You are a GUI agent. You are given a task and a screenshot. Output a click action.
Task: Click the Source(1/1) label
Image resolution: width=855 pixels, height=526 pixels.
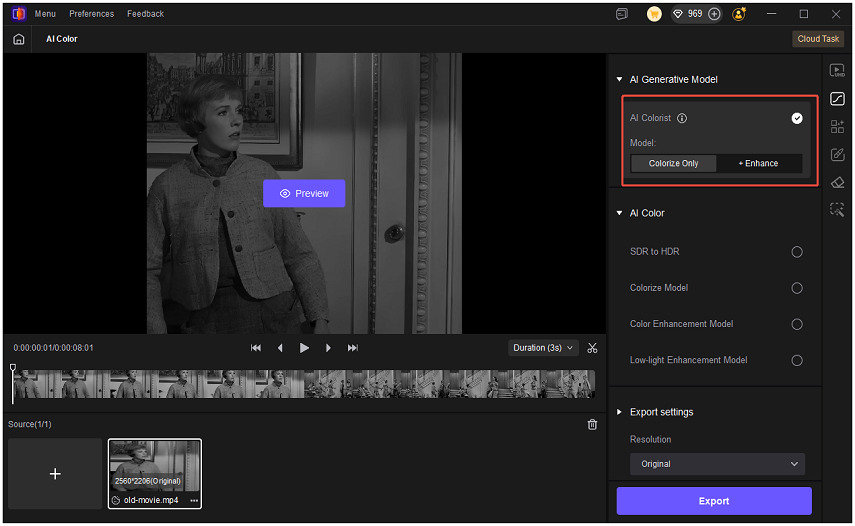[x=30, y=425]
